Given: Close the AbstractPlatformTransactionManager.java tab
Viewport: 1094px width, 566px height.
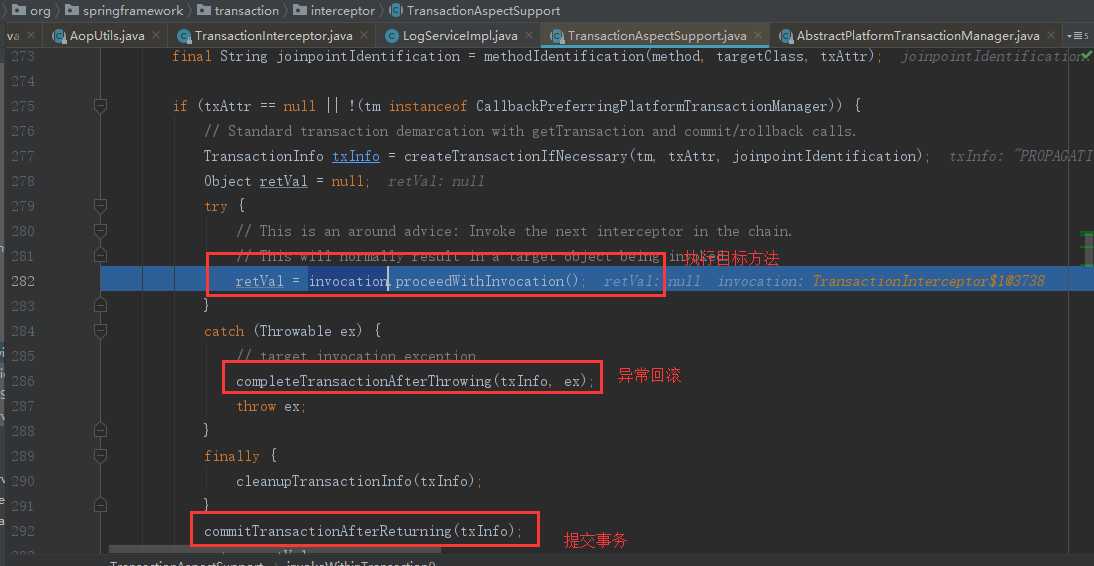Looking at the screenshot, I should tap(1051, 35).
